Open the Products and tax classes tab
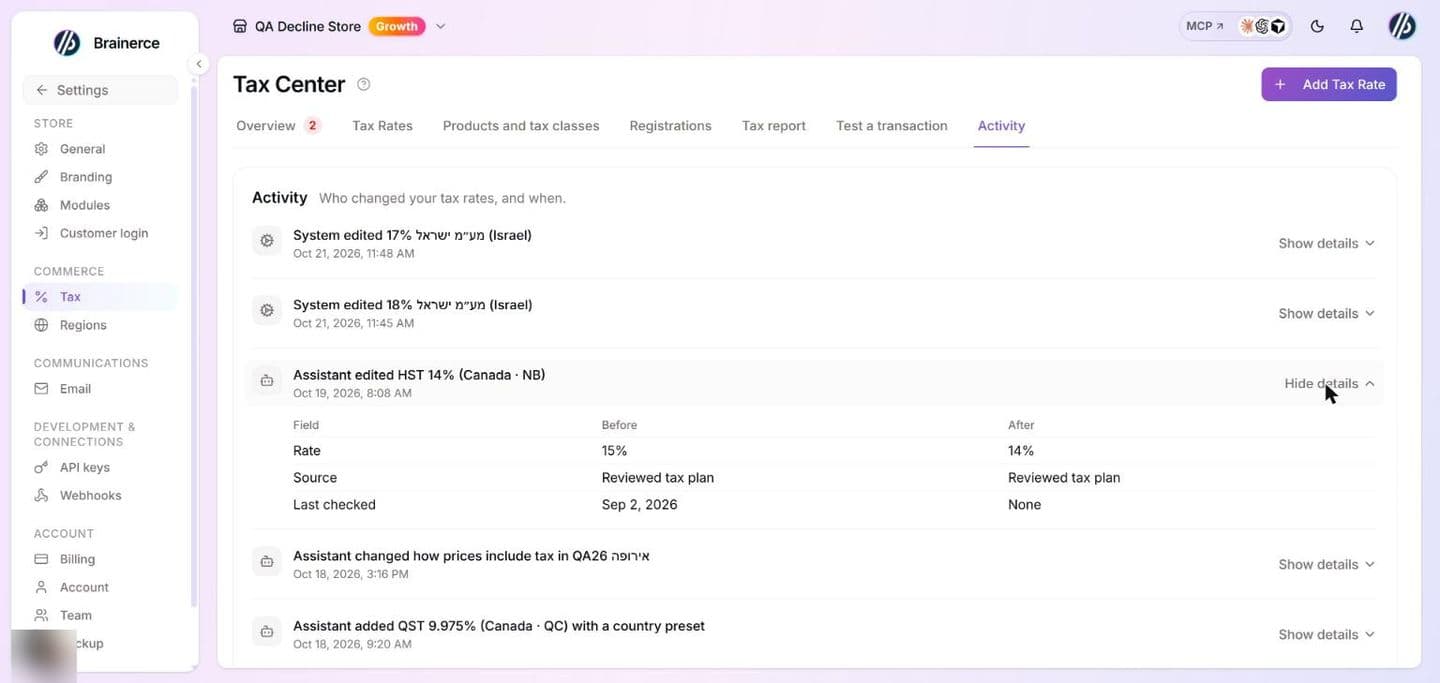The width and height of the screenshot is (1440, 683). click(x=521, y=126)
